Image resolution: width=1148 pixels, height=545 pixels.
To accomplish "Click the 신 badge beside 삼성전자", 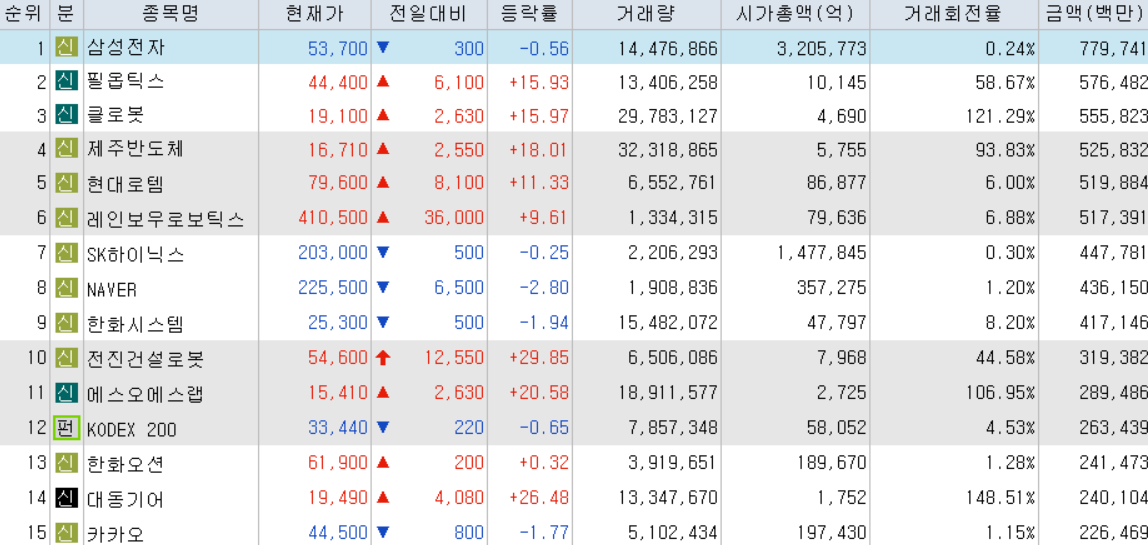I will pos(66,48).
